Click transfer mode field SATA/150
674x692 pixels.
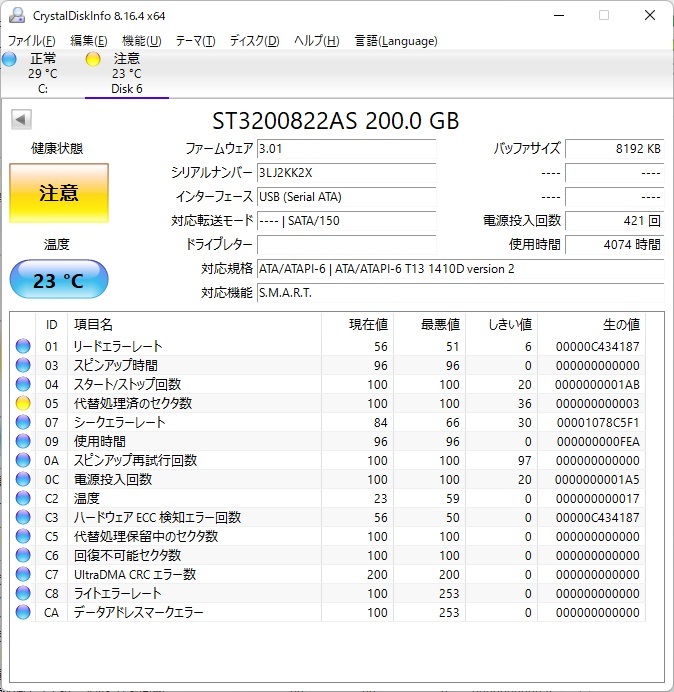[346, 221]
